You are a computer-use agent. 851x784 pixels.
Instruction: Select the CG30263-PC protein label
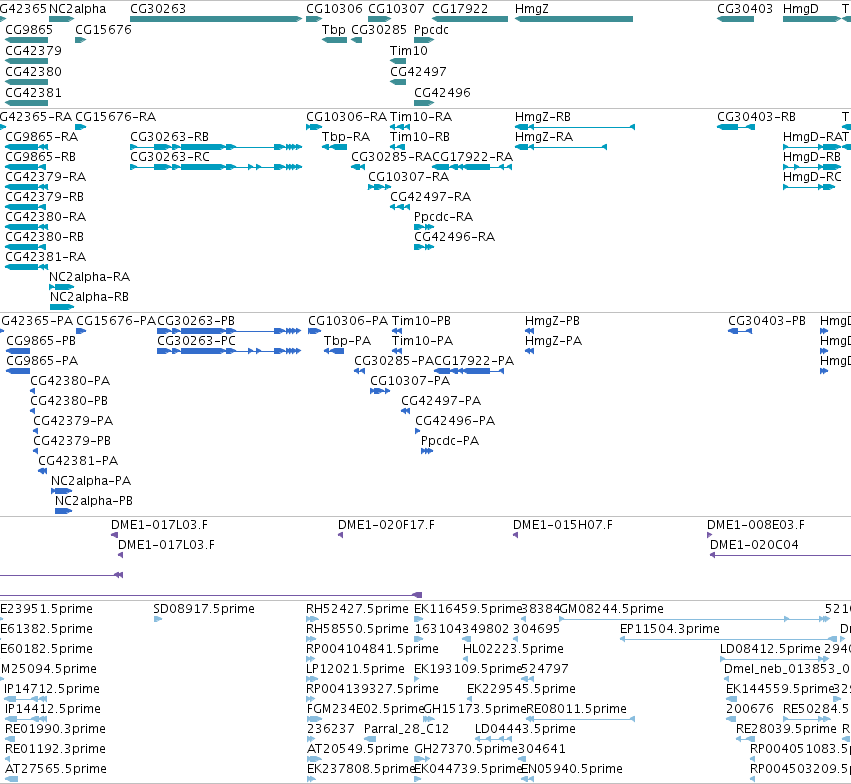[196, 341]
